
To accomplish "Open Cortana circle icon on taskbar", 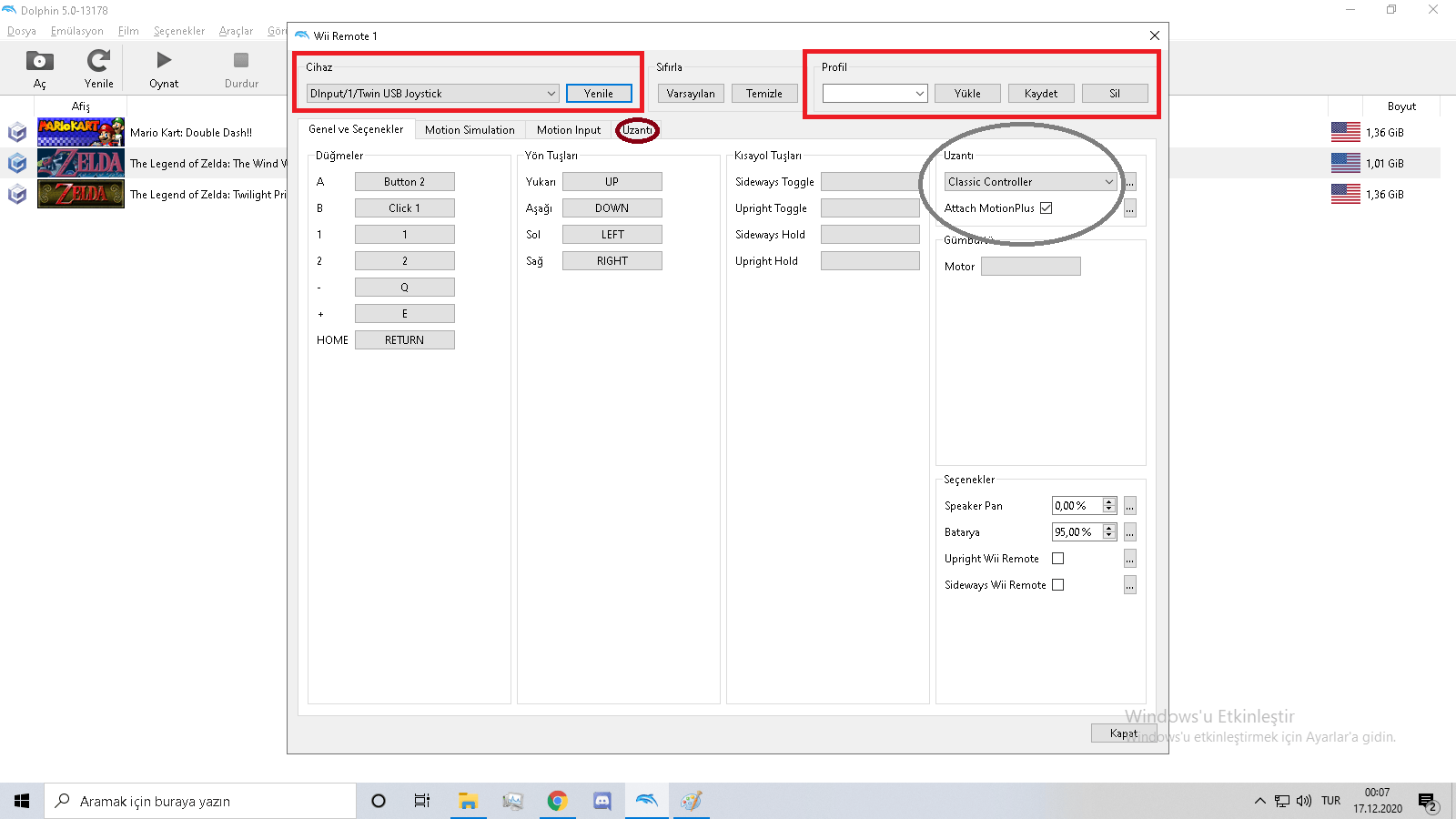I will [x=379, y=801].
